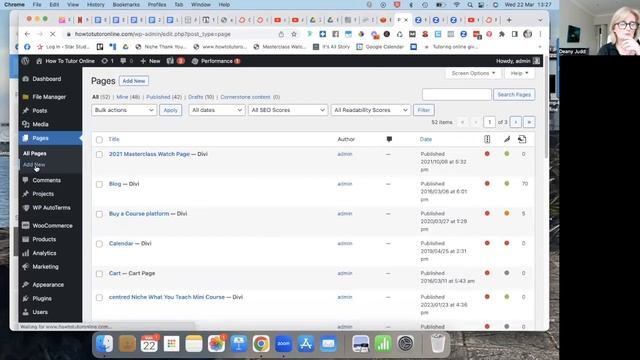Open the WordPress logo menu in admin bar
The width and height of the screenshot is (640, 360).
(x=25, y=61)
